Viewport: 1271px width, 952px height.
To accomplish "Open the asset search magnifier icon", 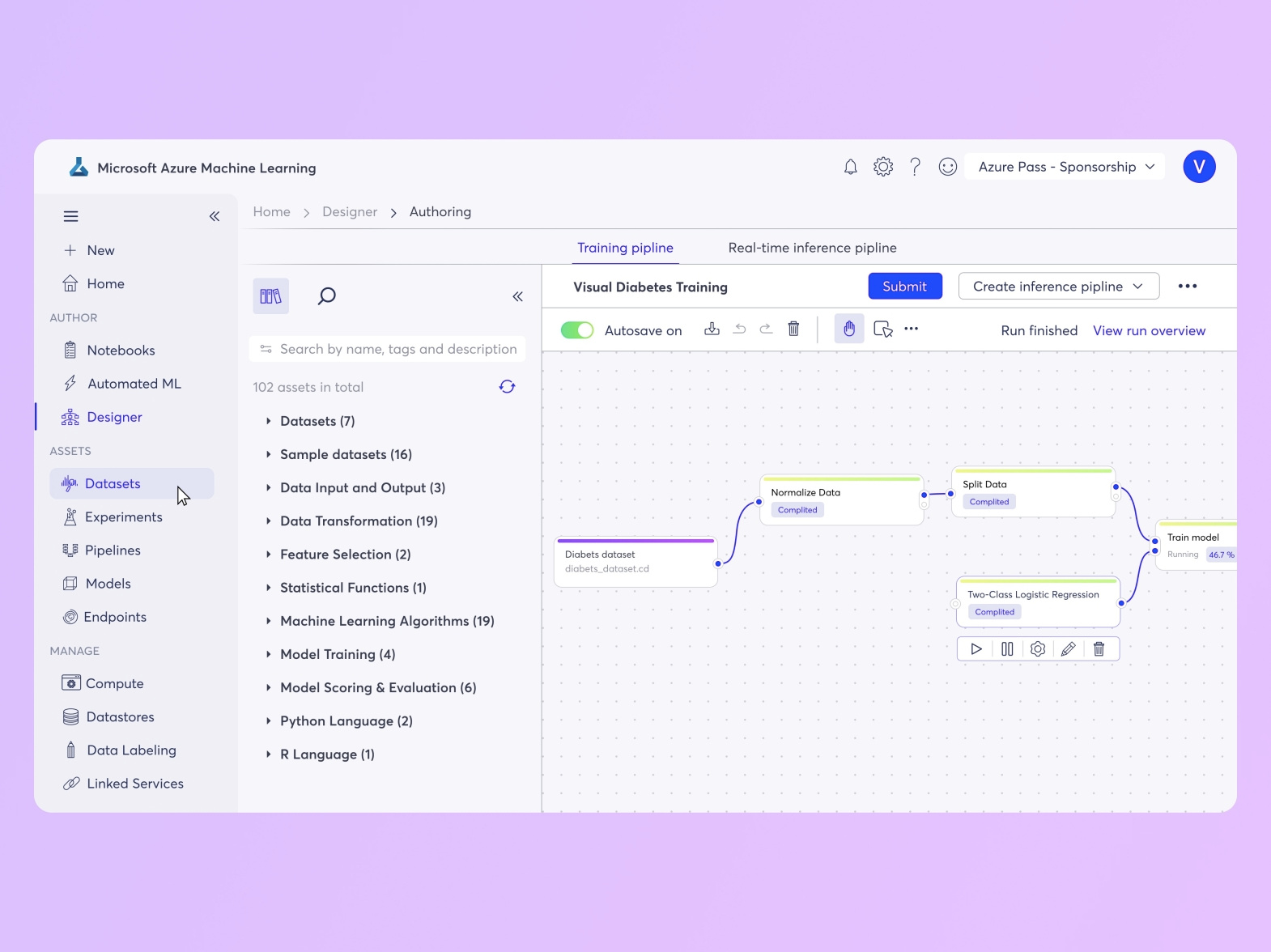I will click(326, 296).
